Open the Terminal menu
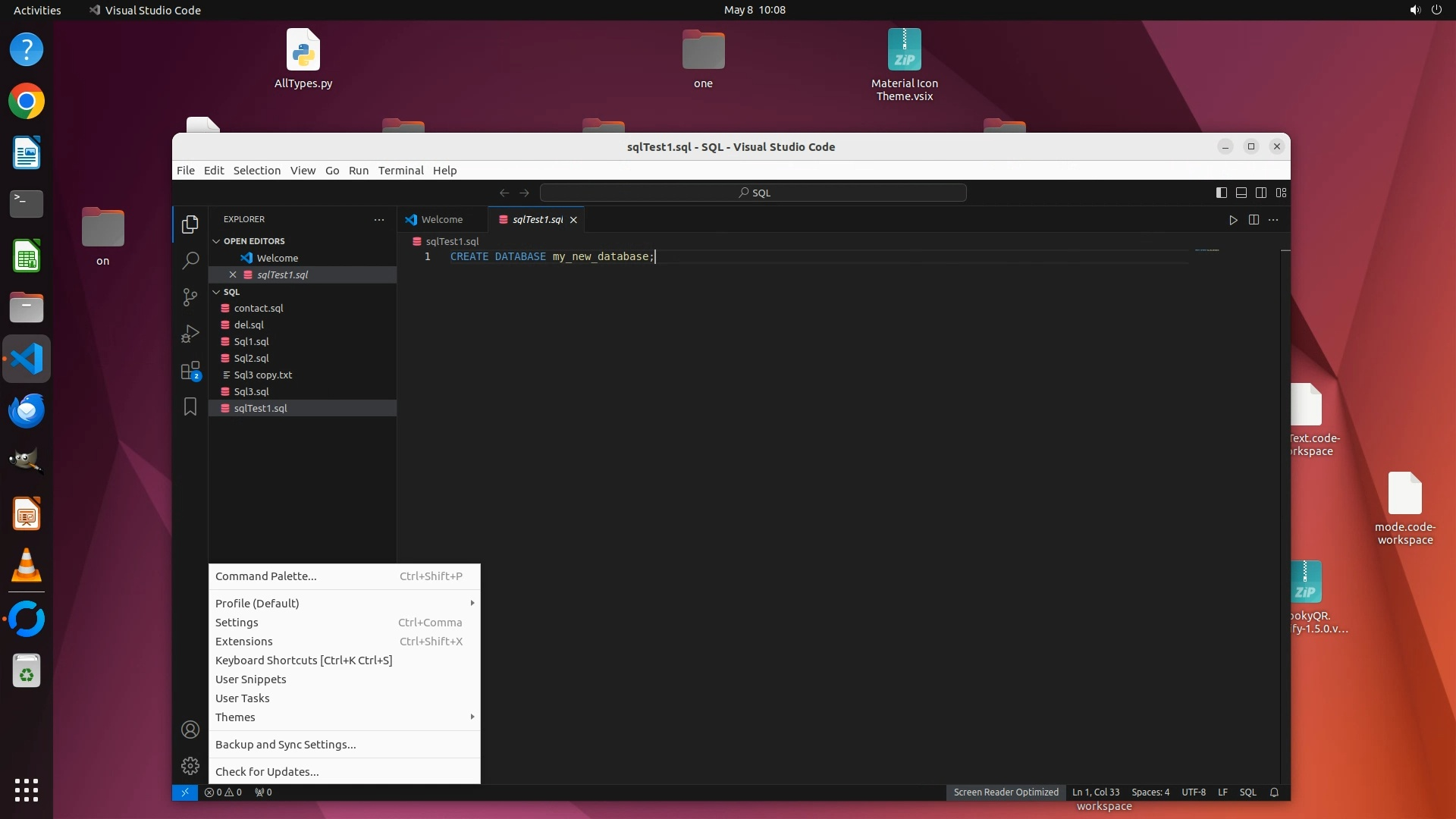The width and height of the screenshot is (1456, 819). [x=400, y=171]
